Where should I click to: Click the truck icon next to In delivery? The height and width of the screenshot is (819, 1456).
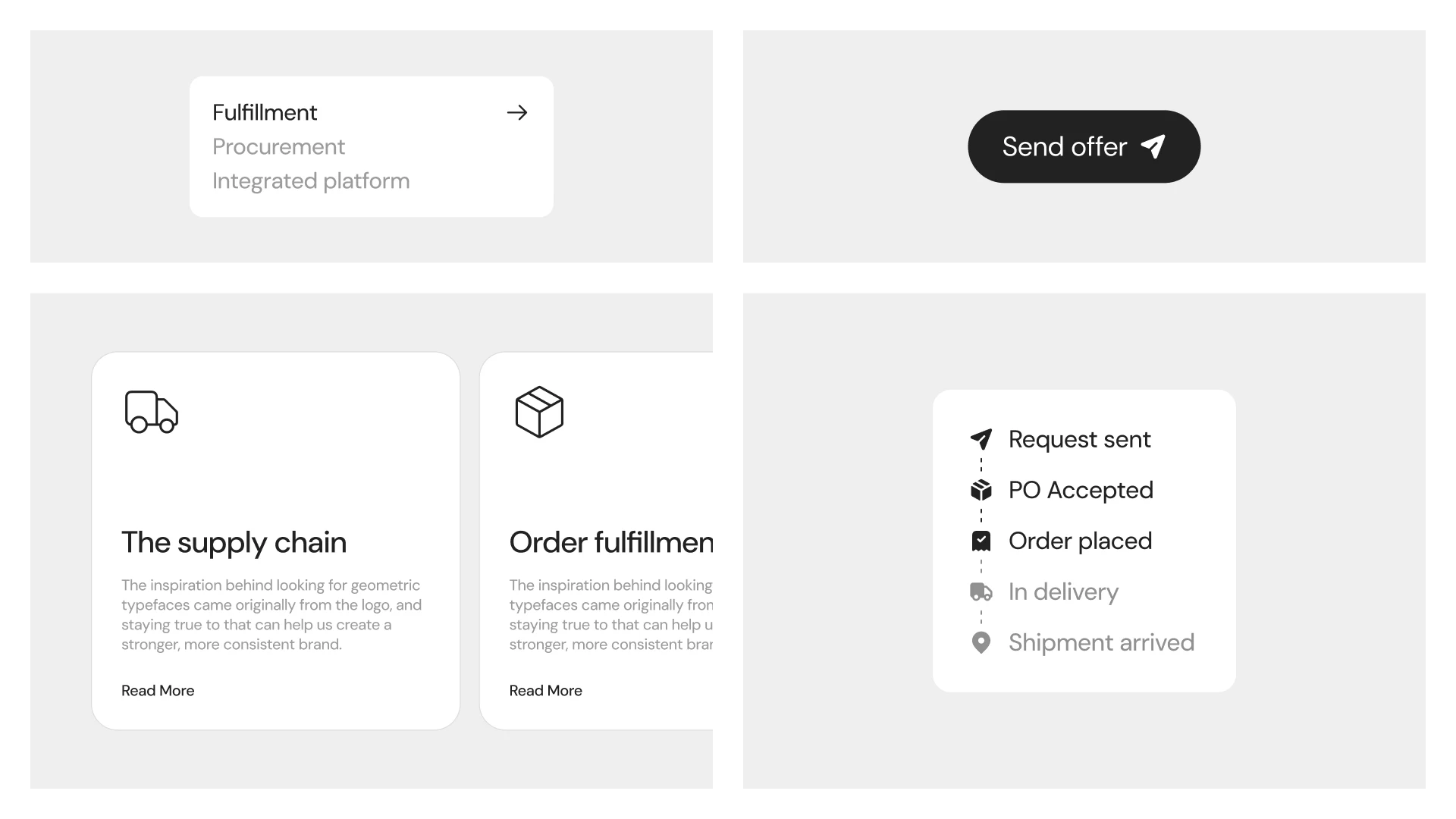click(981, 591)
